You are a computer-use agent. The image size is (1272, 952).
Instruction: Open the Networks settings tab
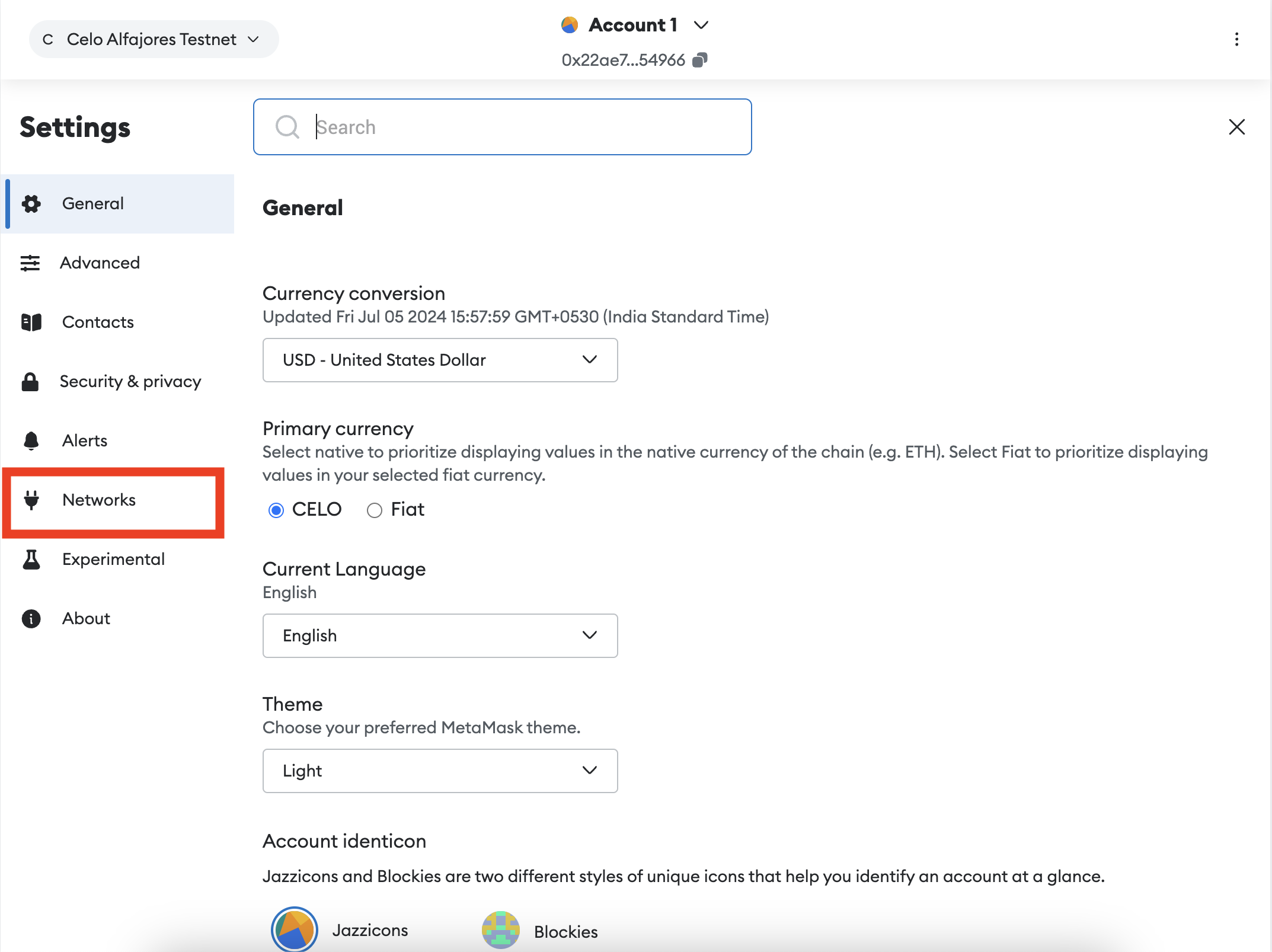pyautogui.click(x=99, y=500)
